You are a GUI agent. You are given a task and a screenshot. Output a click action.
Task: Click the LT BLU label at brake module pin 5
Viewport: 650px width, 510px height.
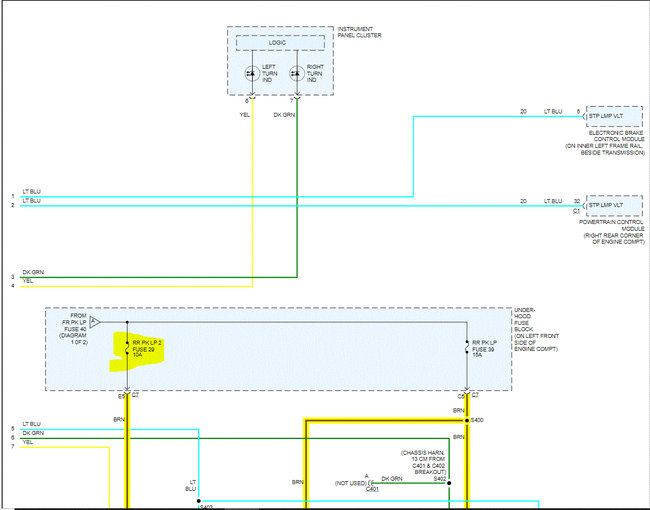coord(553,112)
